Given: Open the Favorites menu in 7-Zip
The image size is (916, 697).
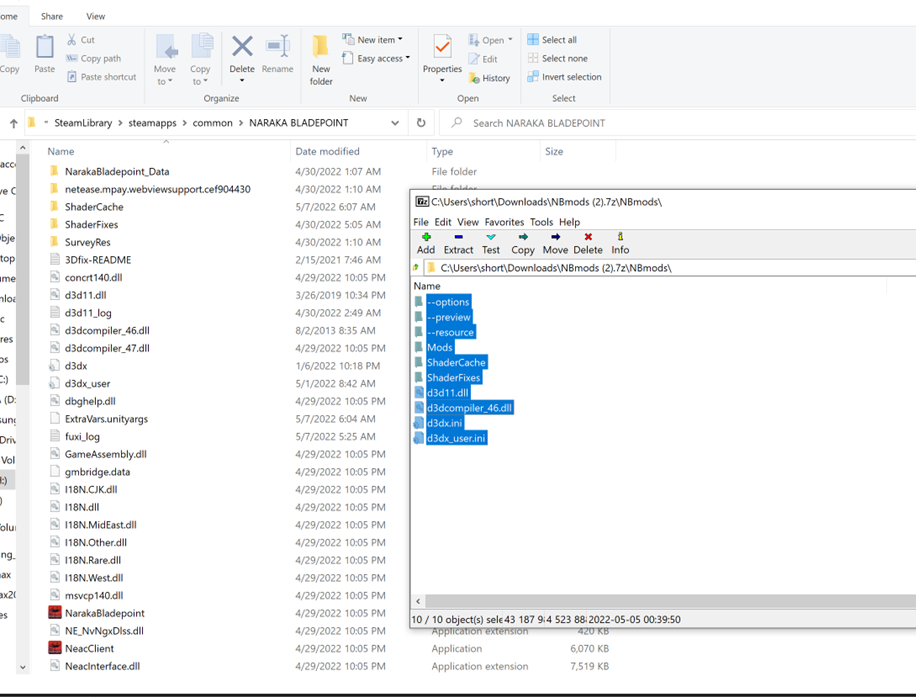Looking at the screenshot, I should (504, 222).
